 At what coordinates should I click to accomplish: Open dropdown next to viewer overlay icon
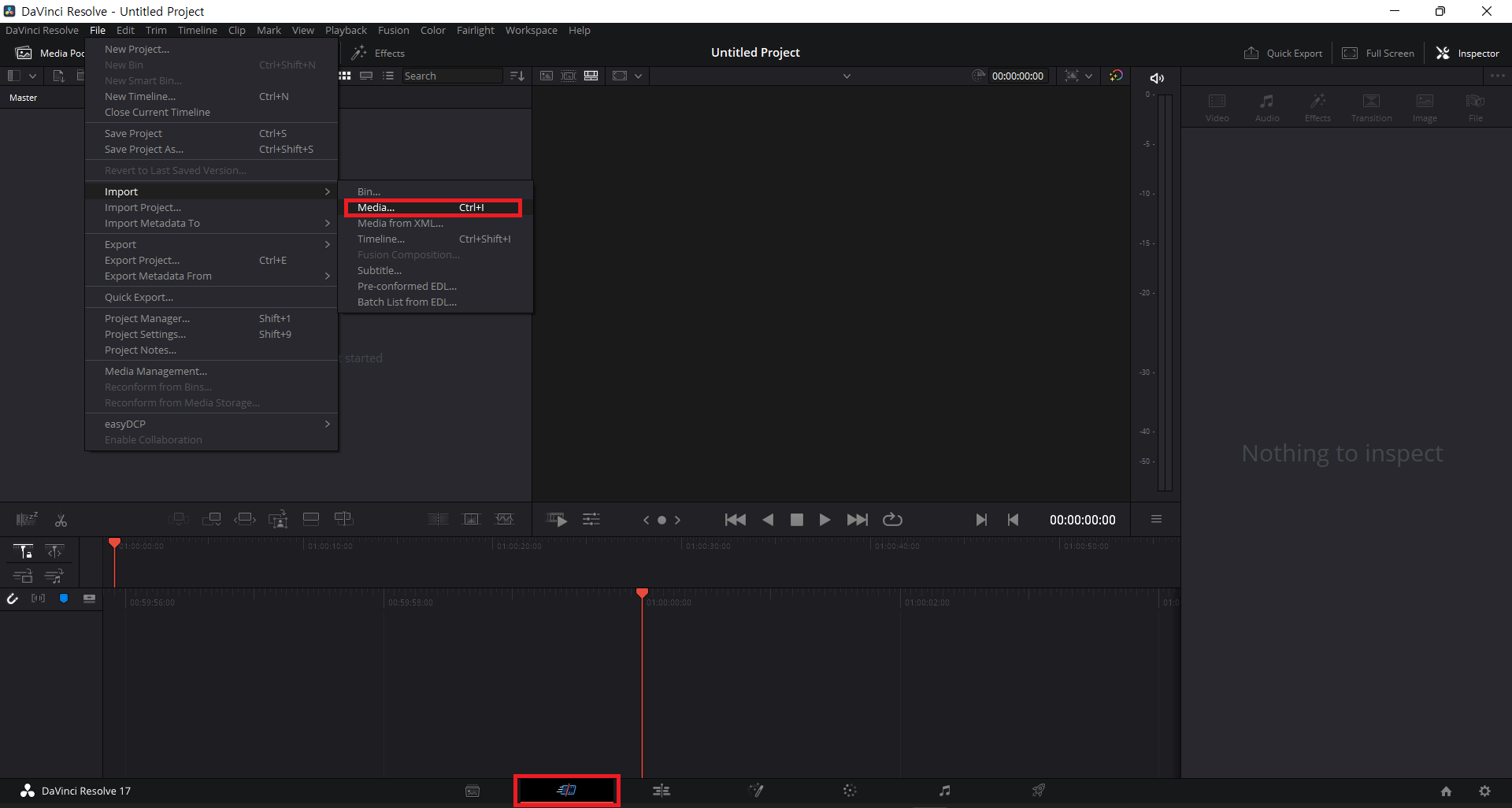(1088, 76)
